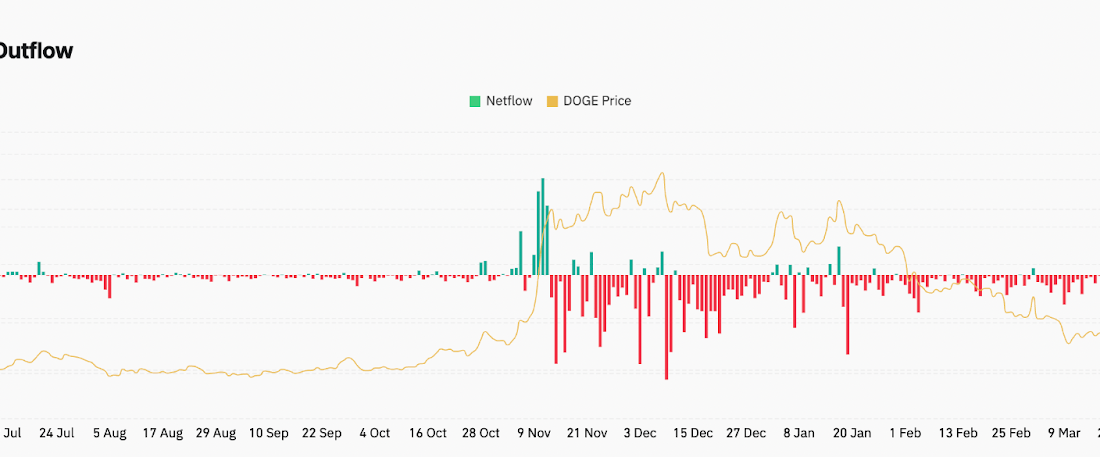Viewport: 1100px width, 457px height.
Task: Click the green Netflow legend swatch
Action: (x=475, y=101)
